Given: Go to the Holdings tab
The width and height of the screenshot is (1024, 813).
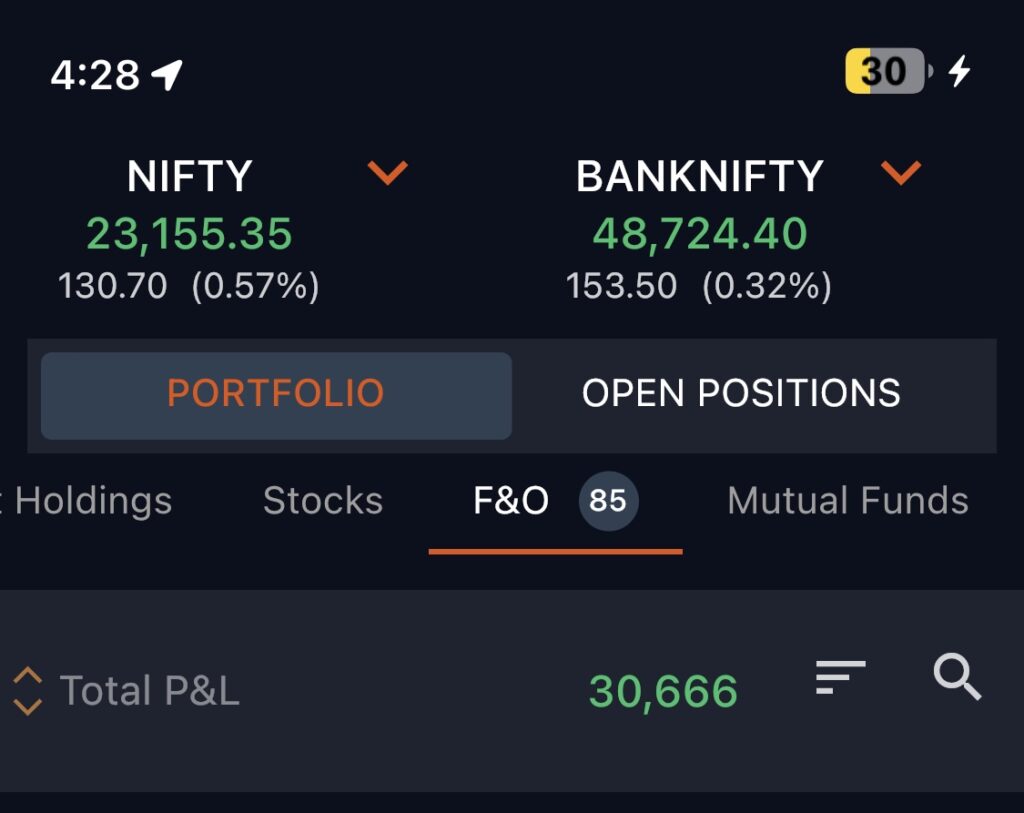Looking at the screenshot, I should pyautogui.click(x=92, y=501).
